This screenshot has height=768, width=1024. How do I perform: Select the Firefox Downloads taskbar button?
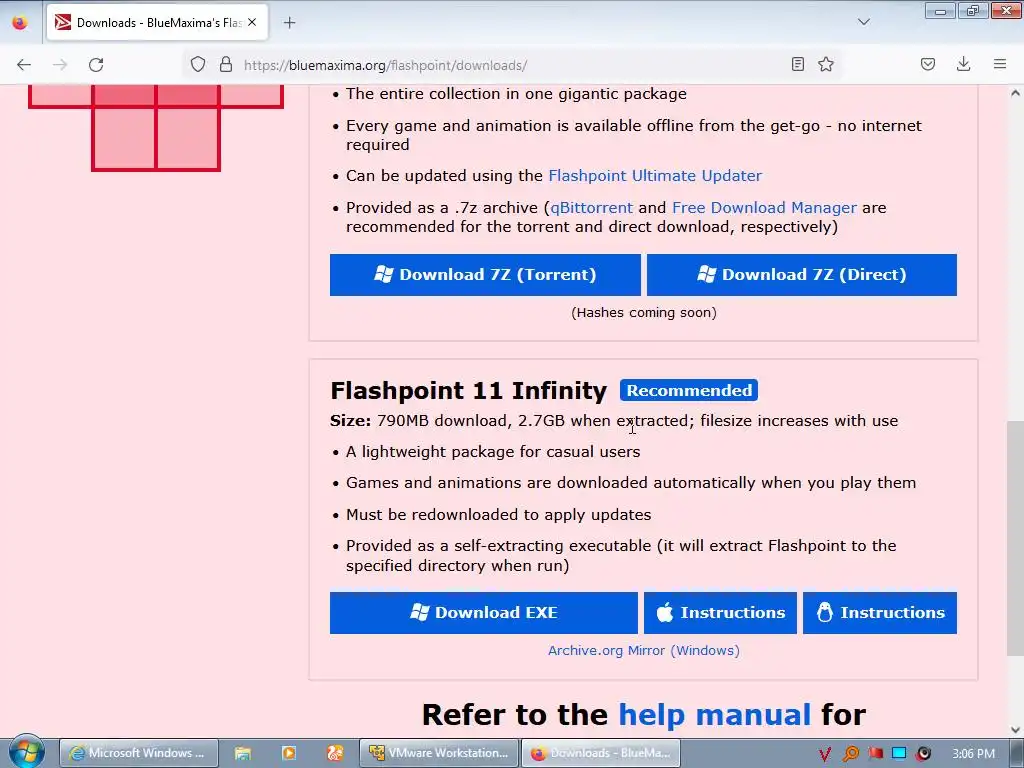point(600,753)
